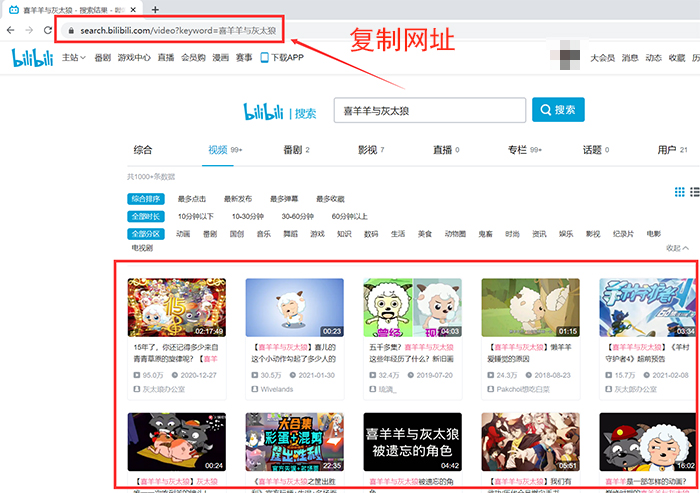
Task: Open 漫画 in top navigation
Action: tap(220, 58)
